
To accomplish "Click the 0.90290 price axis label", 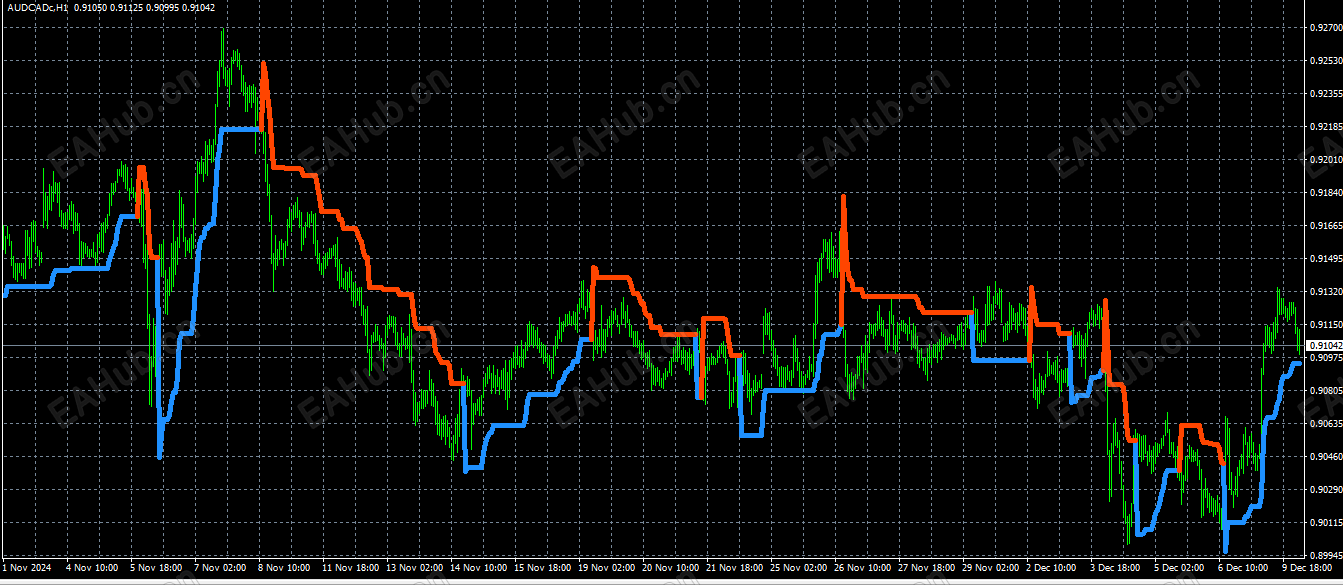I will [1325, 489].
